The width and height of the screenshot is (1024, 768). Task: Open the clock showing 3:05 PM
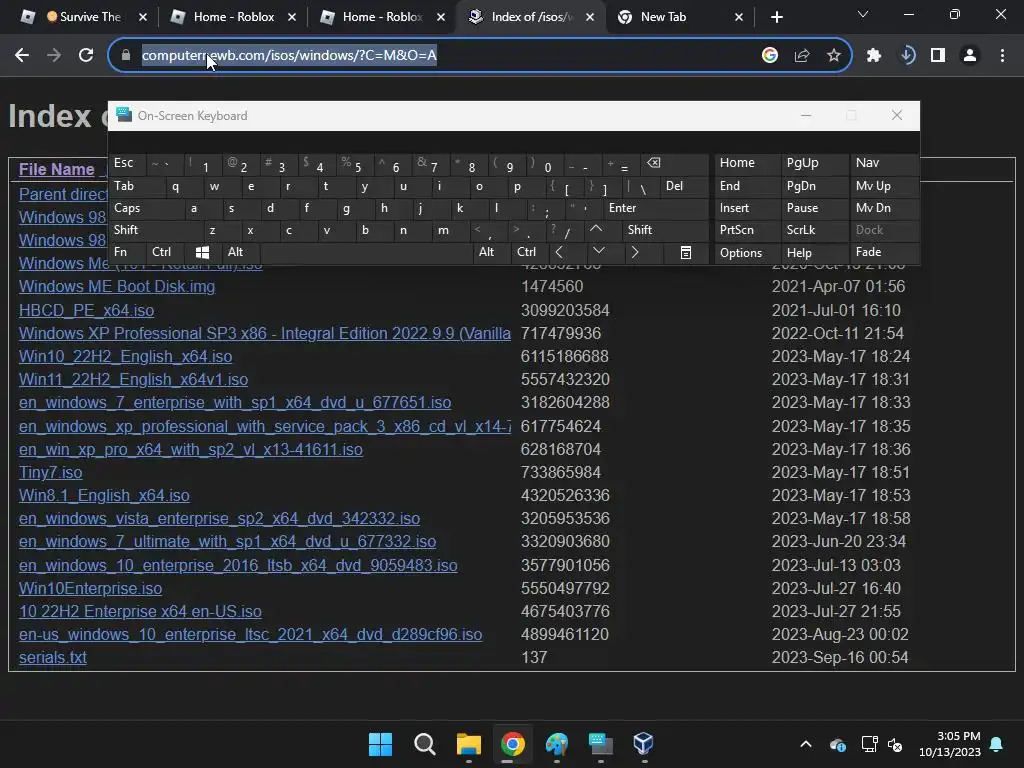coord(950,744)
